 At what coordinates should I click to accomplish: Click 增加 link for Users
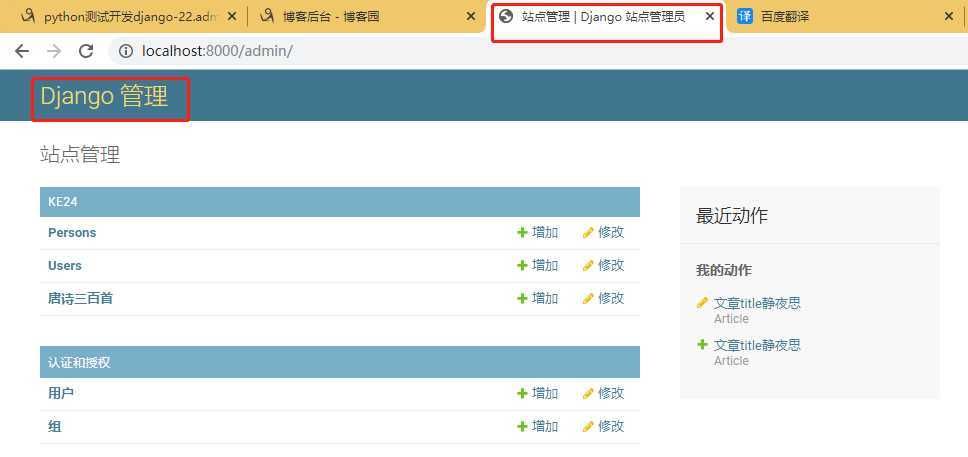click(x=545, y=265)
